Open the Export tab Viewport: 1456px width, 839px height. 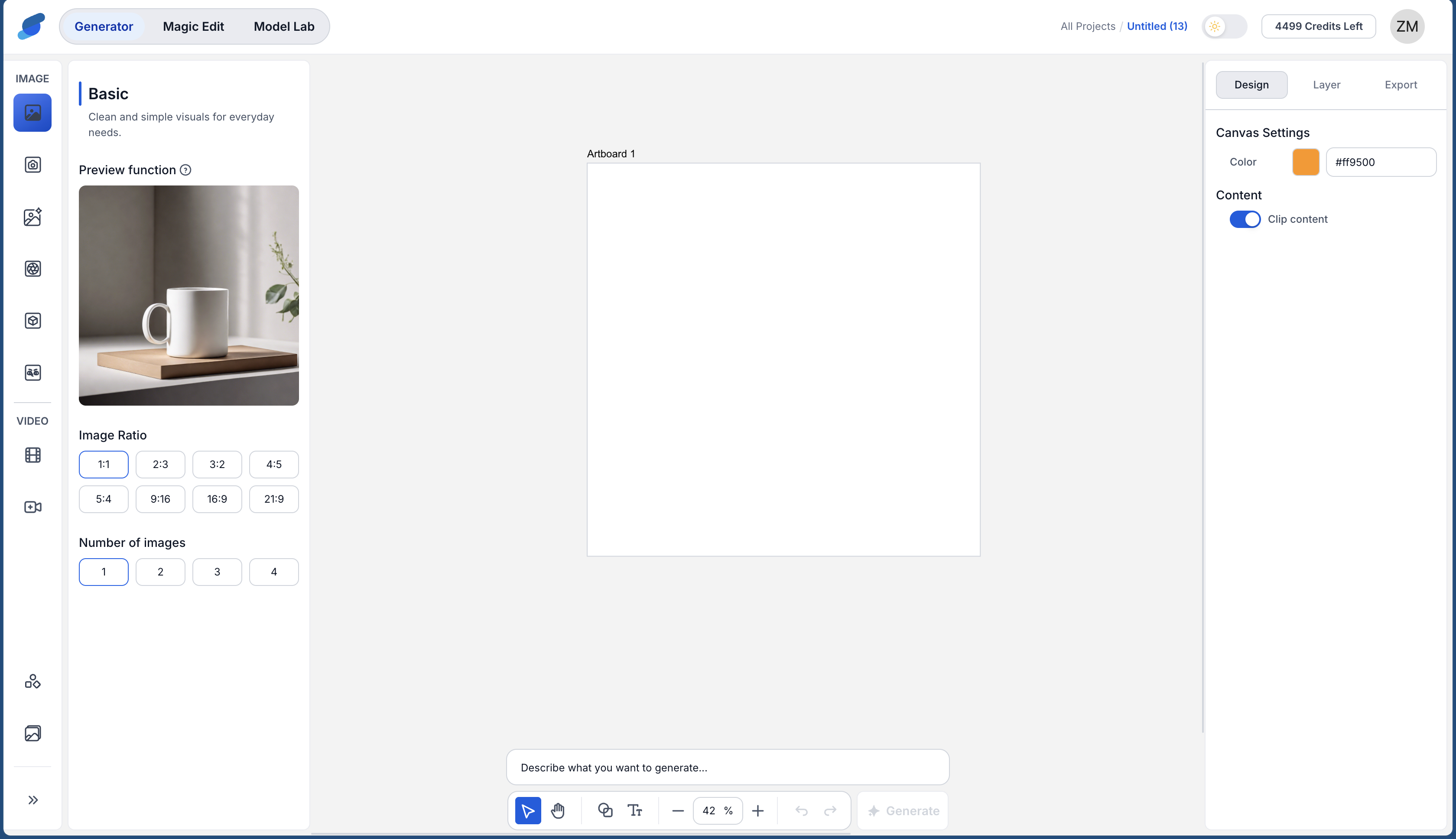coord(1401,85)
